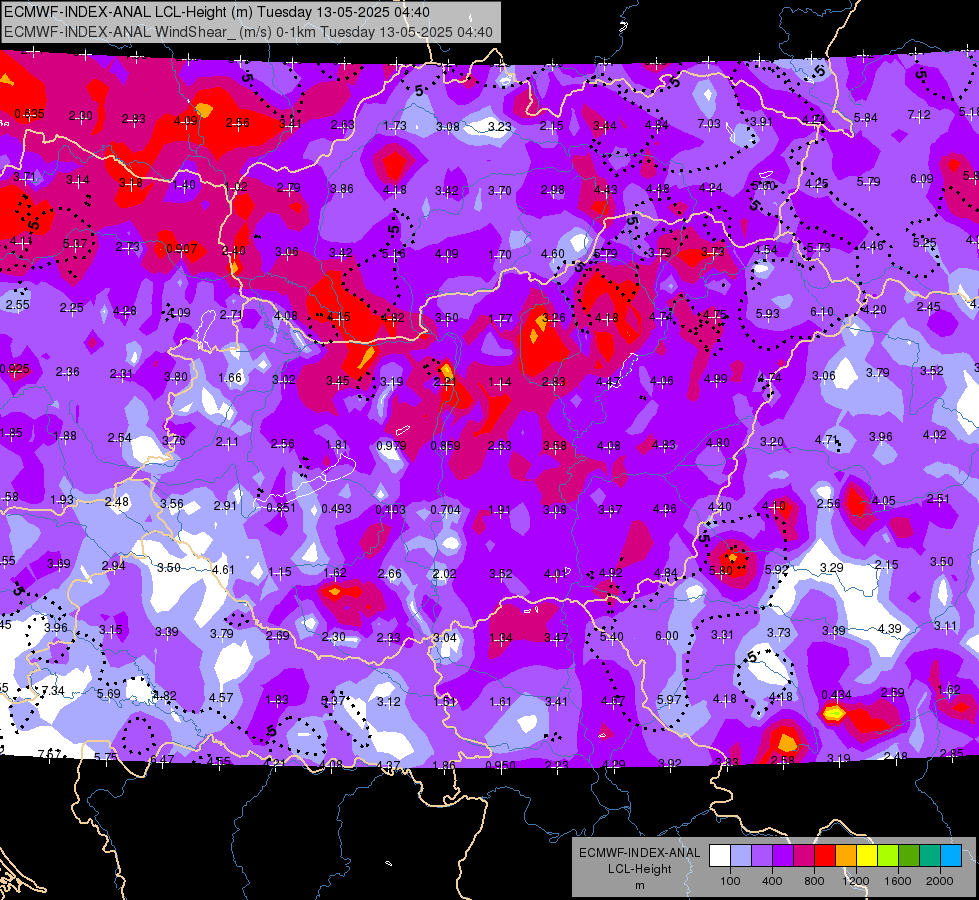
Task: Click the legend tick label '2000'
Action: pyautogui.click(x=940, y=881)
